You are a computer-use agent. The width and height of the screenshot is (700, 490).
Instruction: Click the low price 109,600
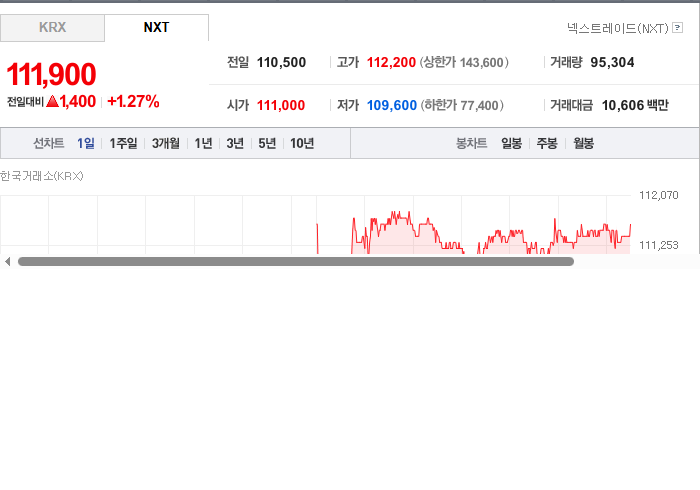pos(392,105)
